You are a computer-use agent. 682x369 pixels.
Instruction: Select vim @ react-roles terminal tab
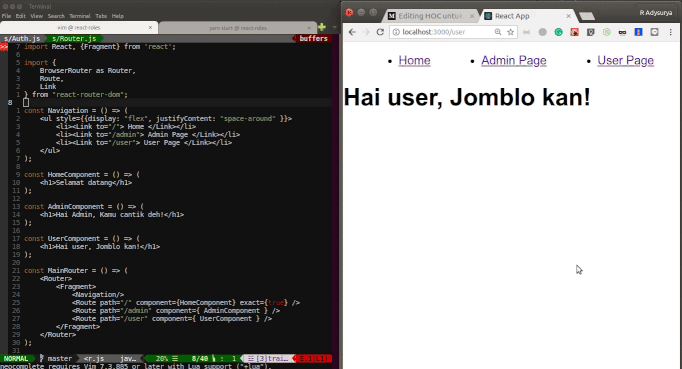[79, 27]
